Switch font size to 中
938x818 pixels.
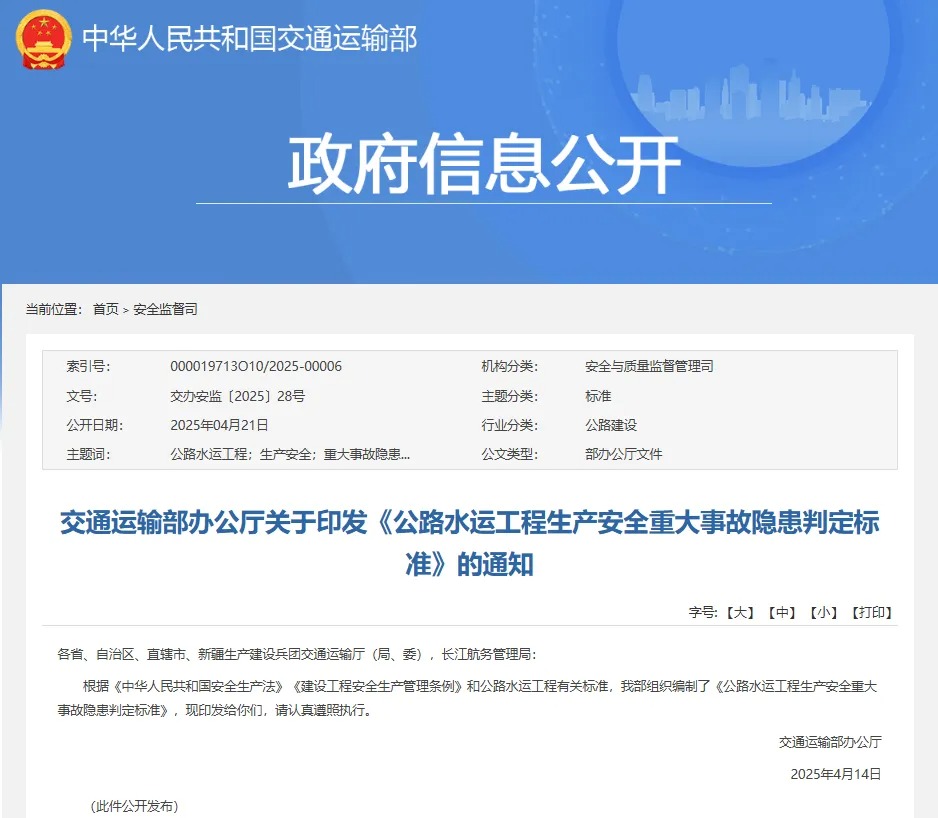(782, 612)
